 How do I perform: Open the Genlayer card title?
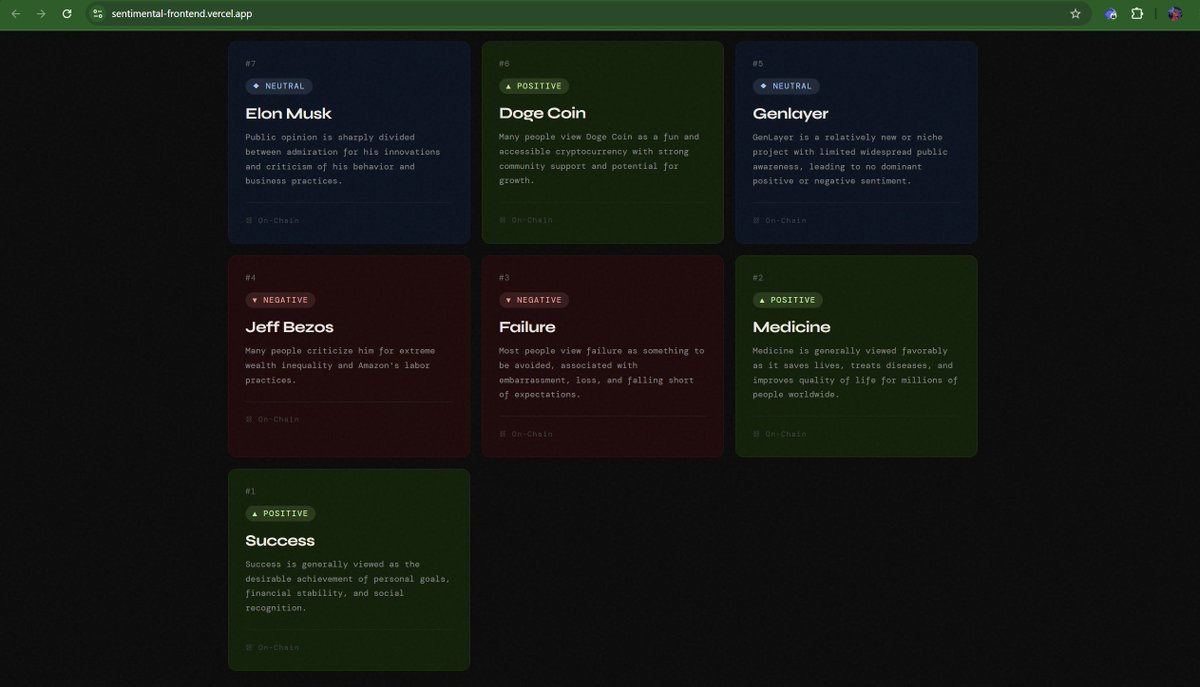click(x=790, y=113)
